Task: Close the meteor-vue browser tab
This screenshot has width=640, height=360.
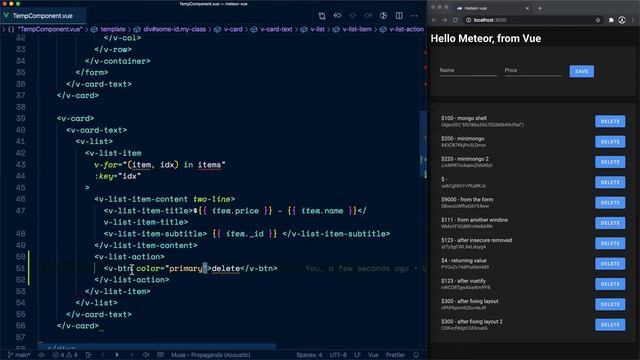Action: (x=527, y=8)
